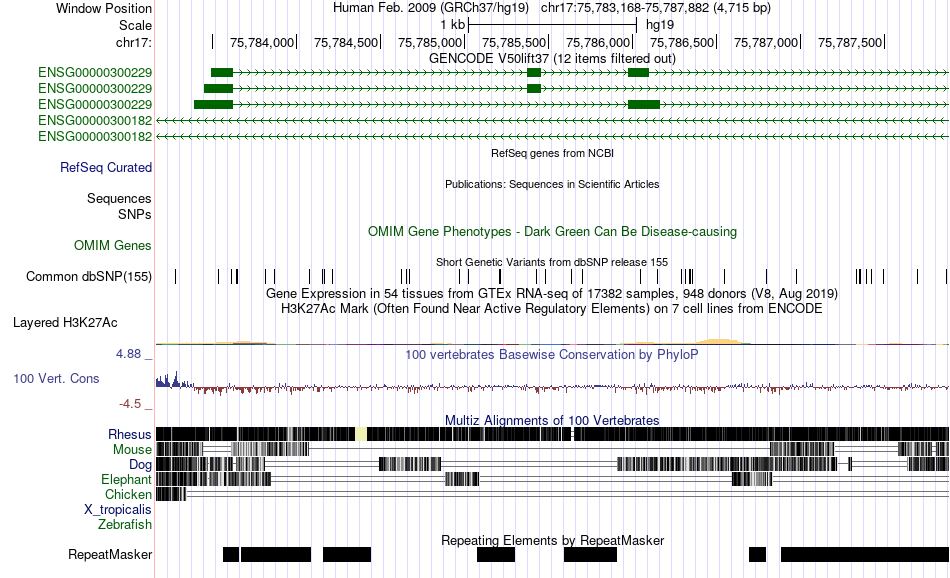Select the Elephant alignment row label

tap(126, 480)
